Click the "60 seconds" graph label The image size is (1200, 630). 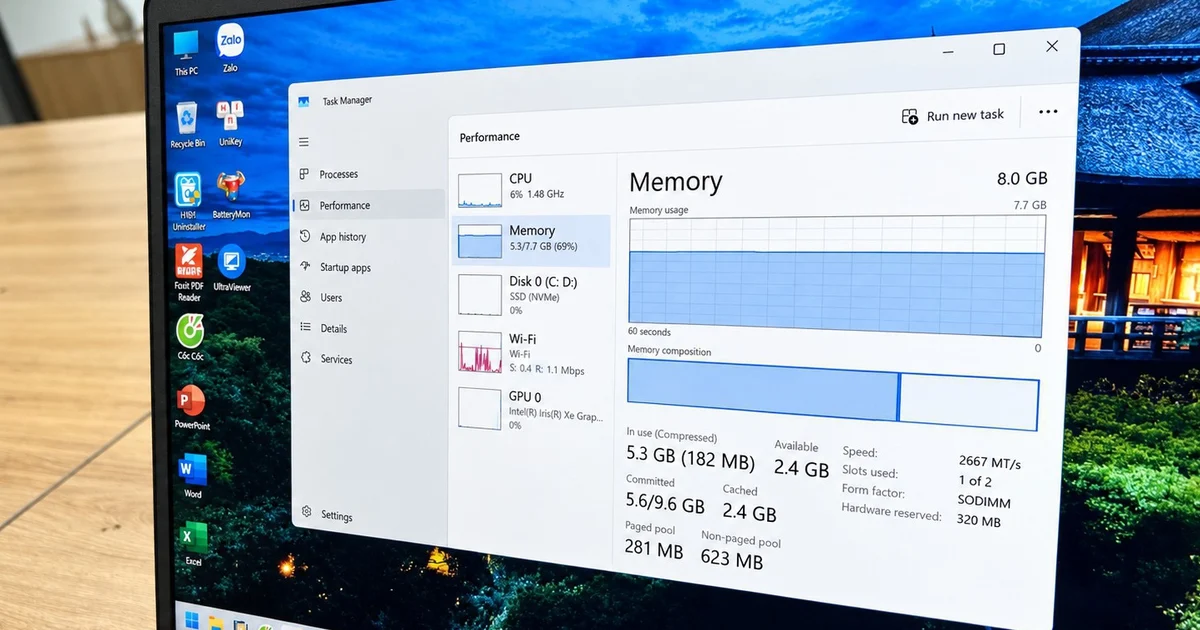pyautogui.click(x=649, y=332)
